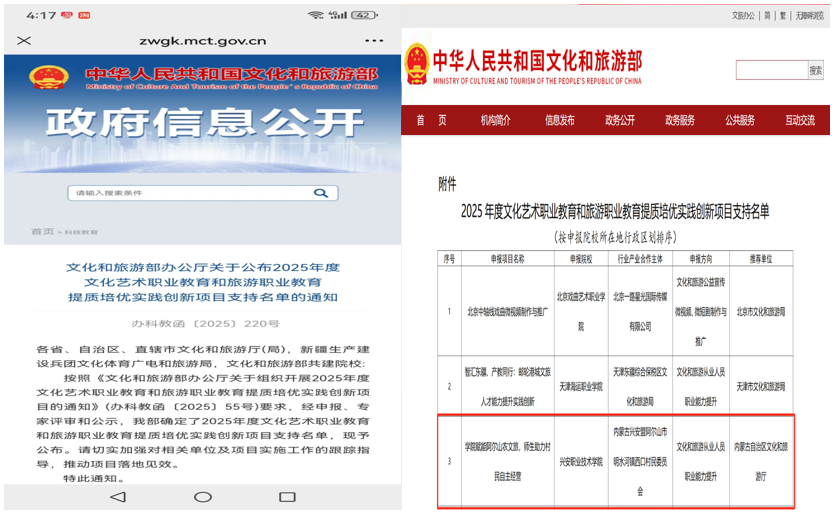
Task: Open the 互动交流 nav menu item
Action: point(800,120)
